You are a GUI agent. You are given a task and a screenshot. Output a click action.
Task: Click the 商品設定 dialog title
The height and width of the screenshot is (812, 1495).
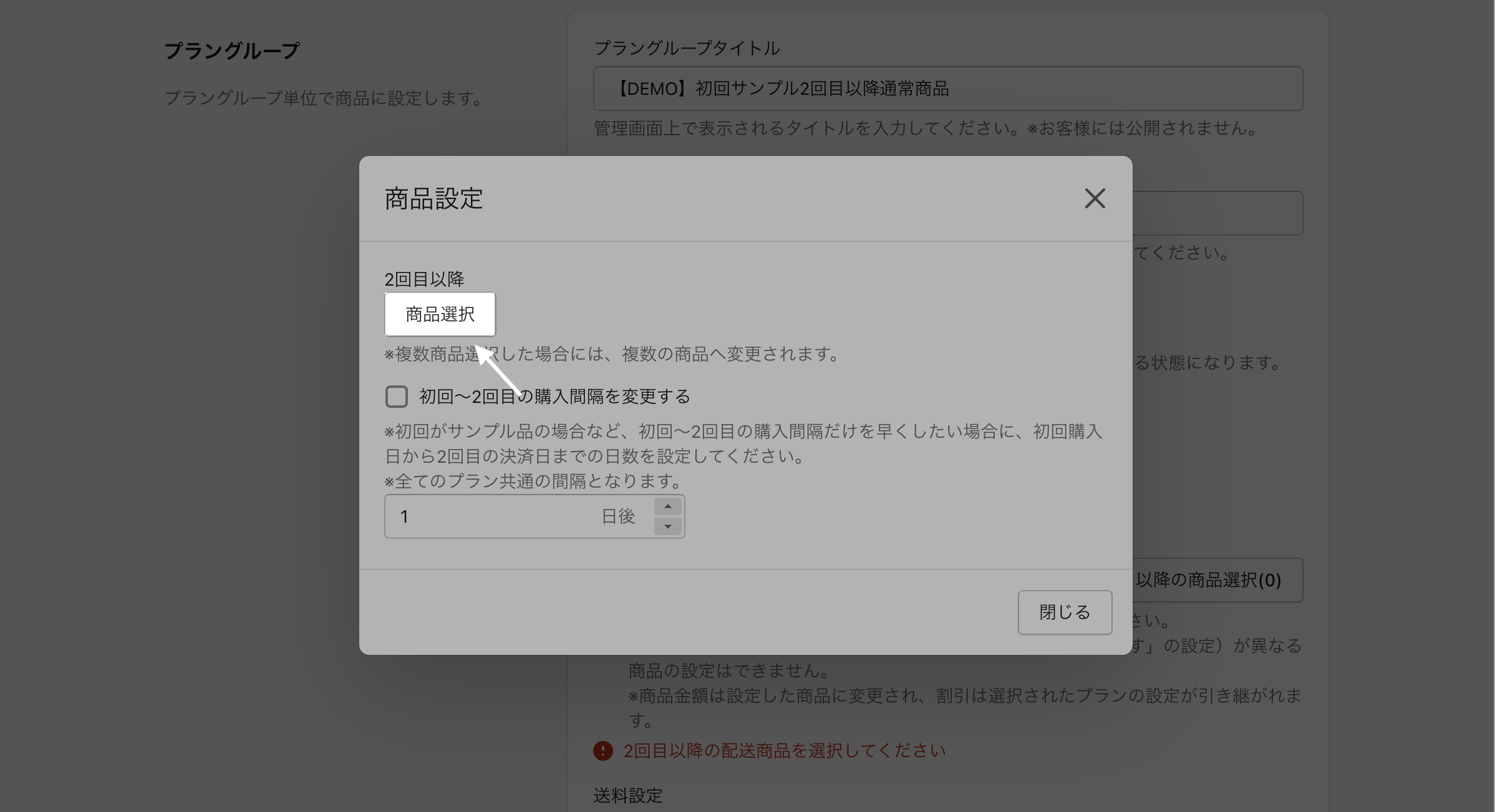pyautogui.click(x=433, y=199)
